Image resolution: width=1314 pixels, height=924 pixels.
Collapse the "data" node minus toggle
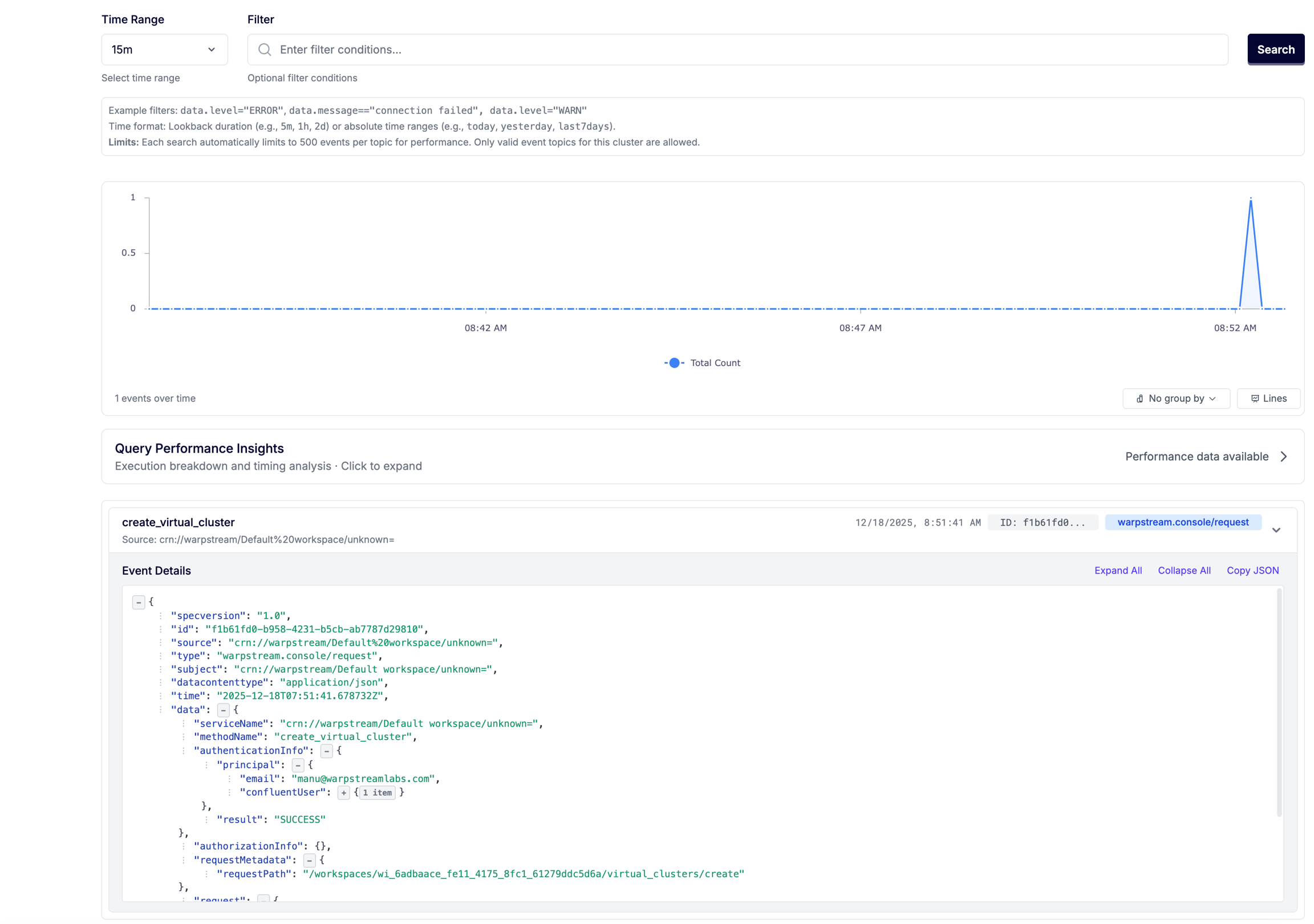(224, 710)
